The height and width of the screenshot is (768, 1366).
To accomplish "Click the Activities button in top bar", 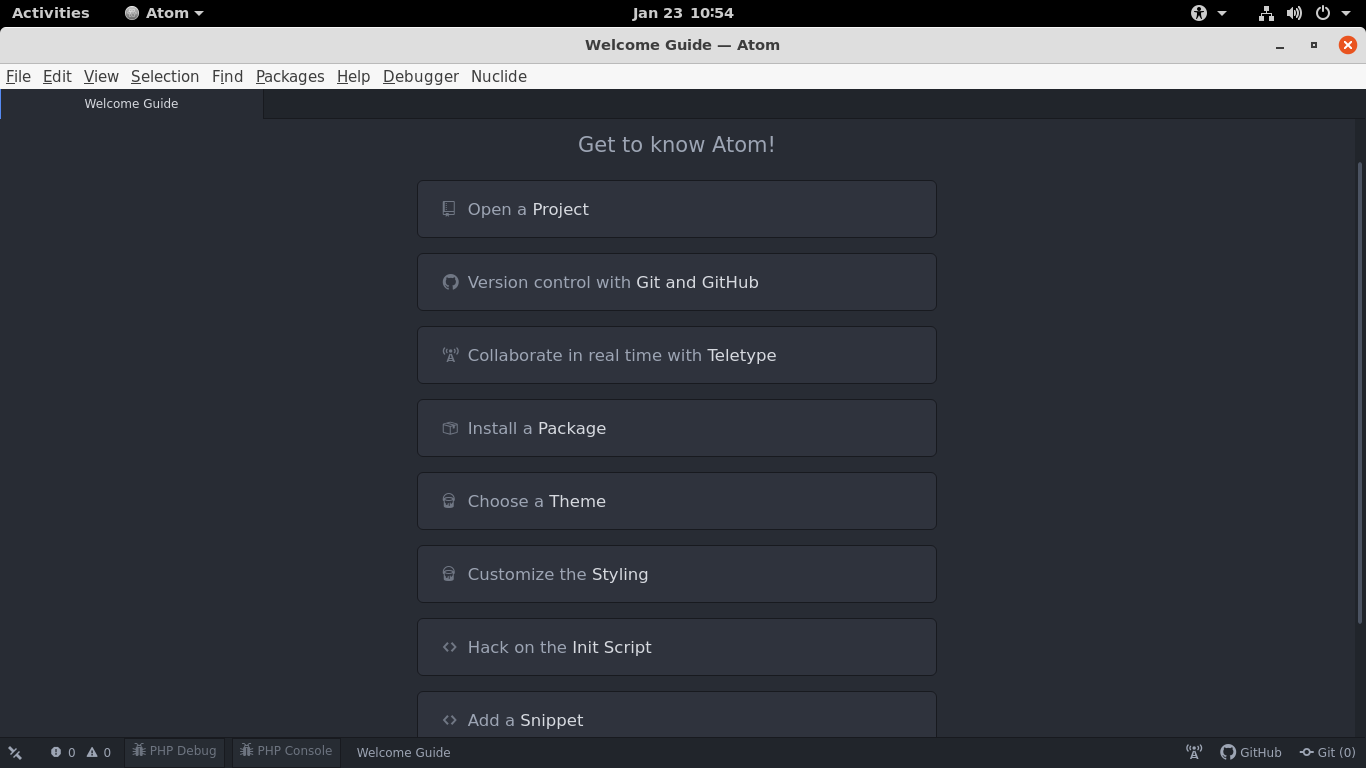I will pyautogui.click(x=50, y=13).
